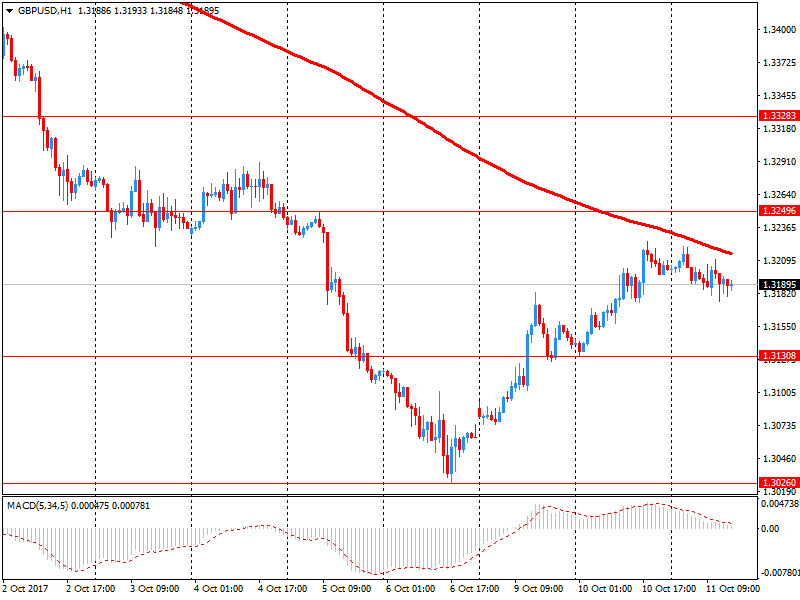Click the 1.30735 price scale value
The height and width of the screenshot is (600, 800).
(779, 426)
